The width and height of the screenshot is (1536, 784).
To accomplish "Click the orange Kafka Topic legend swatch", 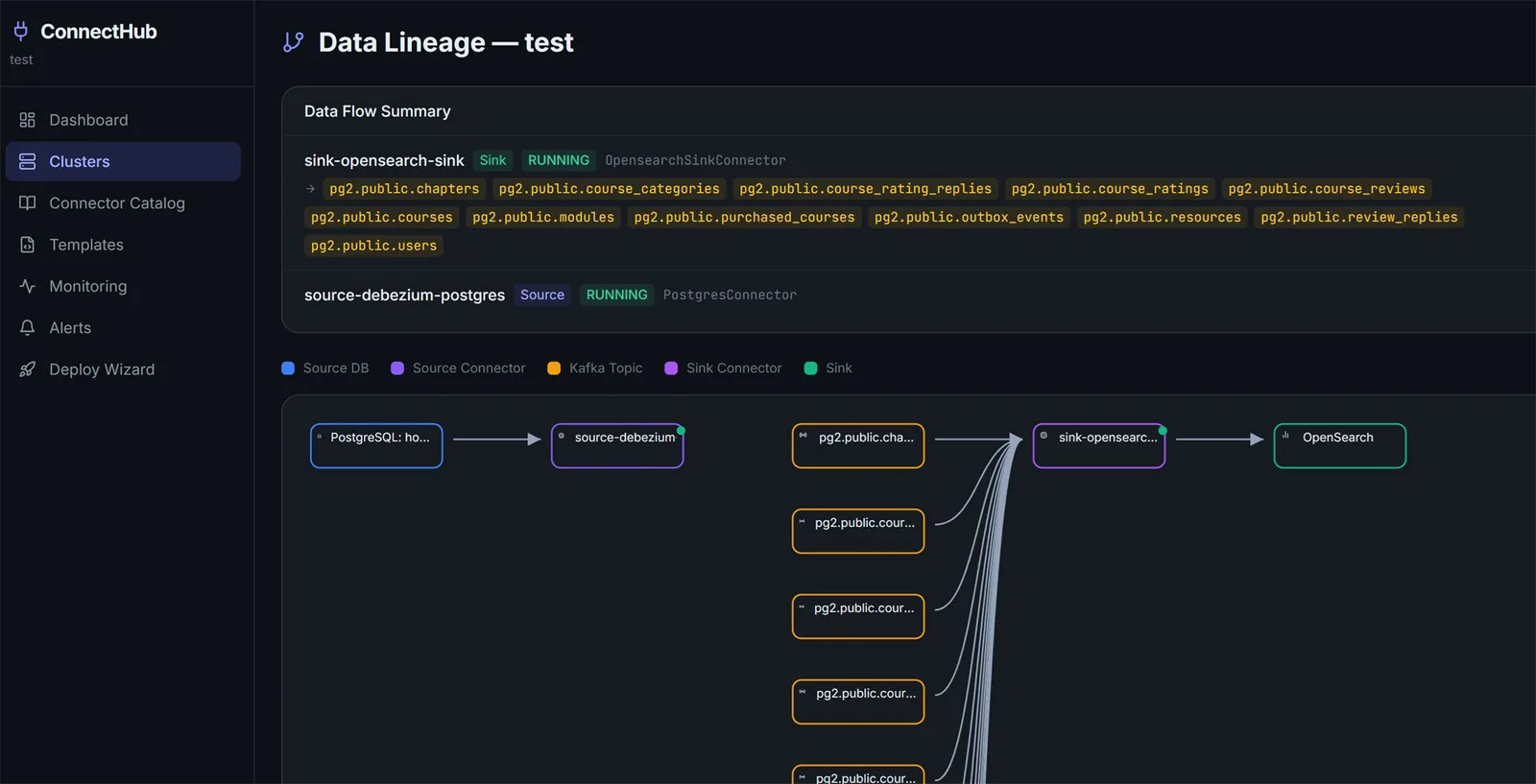I will pos(554,368).
